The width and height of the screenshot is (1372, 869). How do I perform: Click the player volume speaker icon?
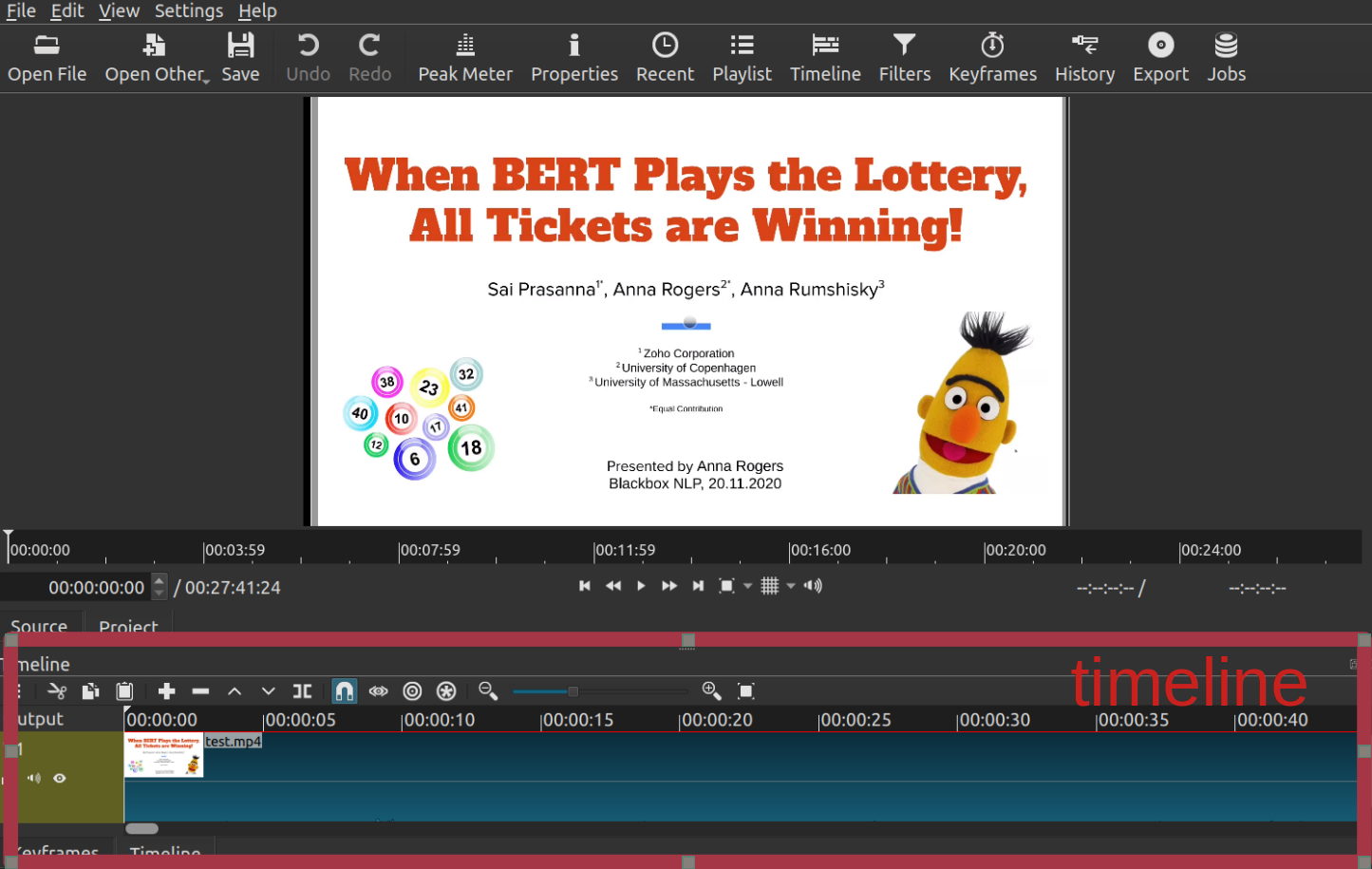[813, 586]
